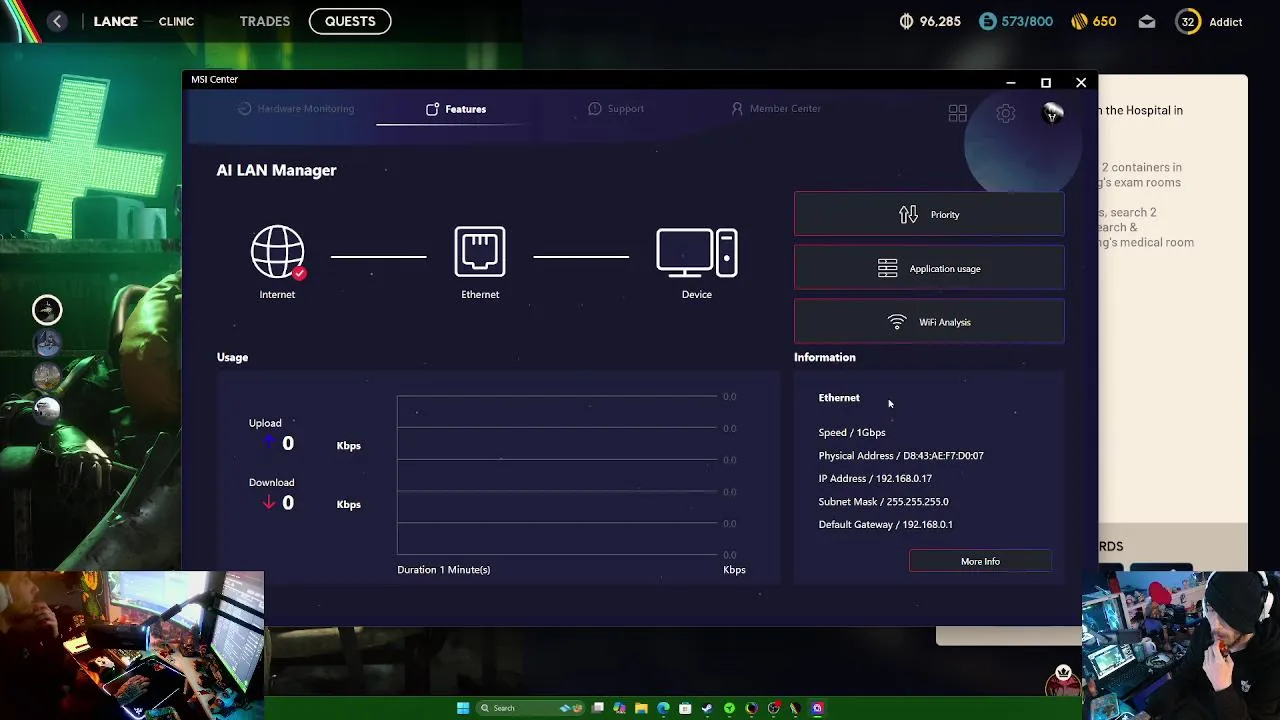
Task: Click the level 32 progress ring
Action: coord(1188,21)
